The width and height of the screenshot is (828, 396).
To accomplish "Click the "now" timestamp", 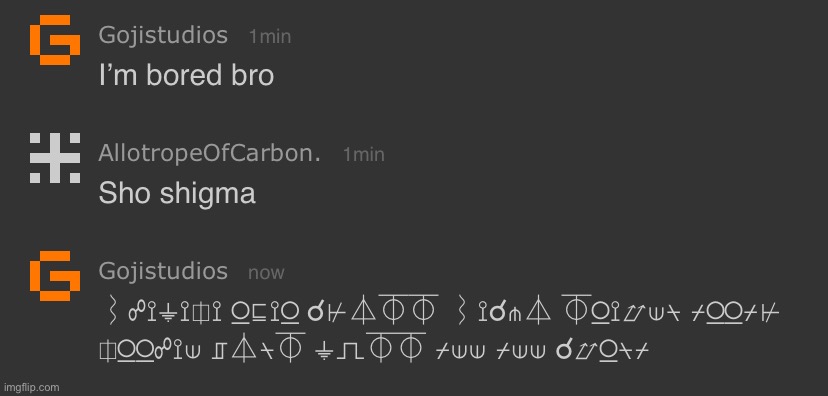I will pyautogui.click(x=266, y=273).
